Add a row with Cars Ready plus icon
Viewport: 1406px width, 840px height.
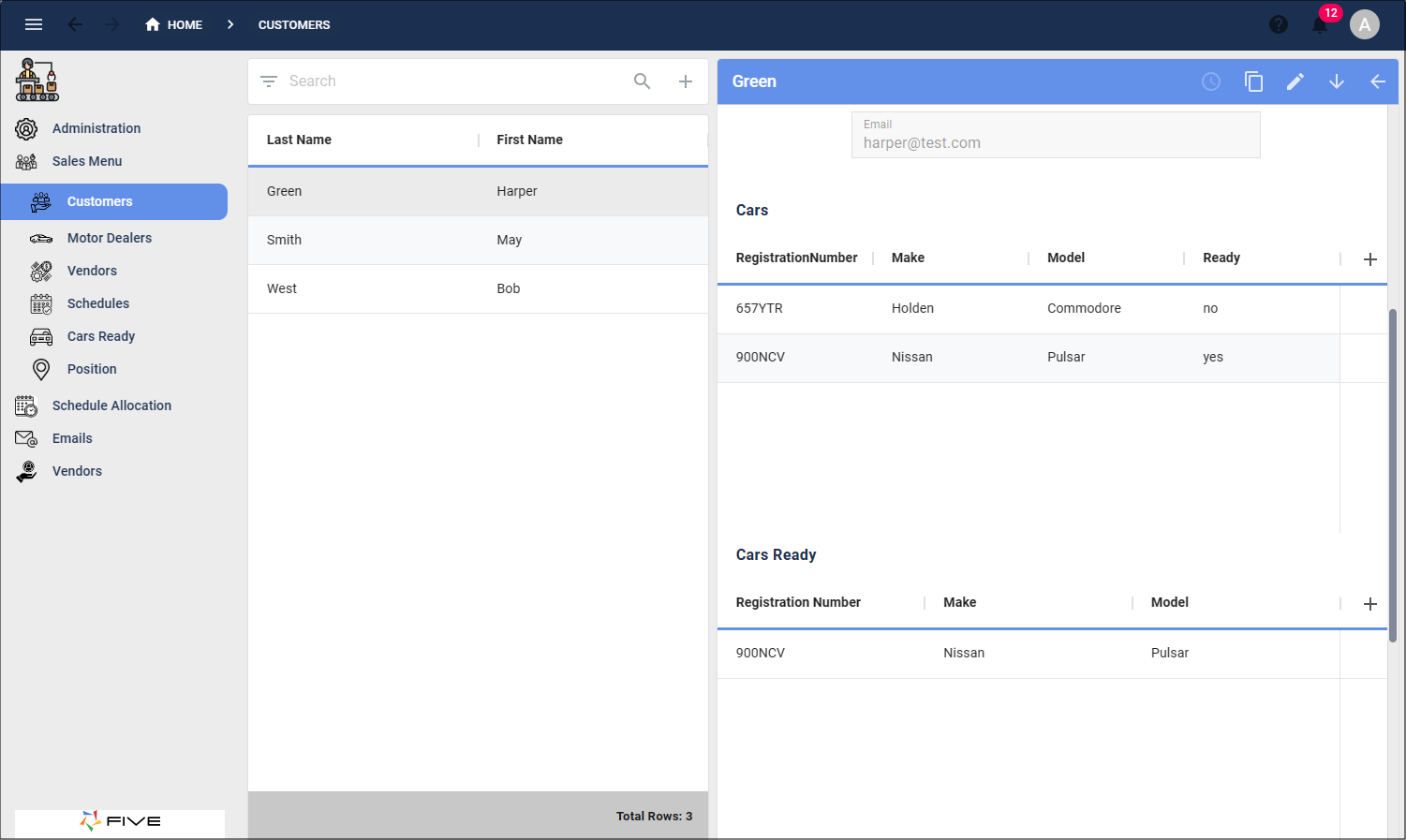[1369, 604]
